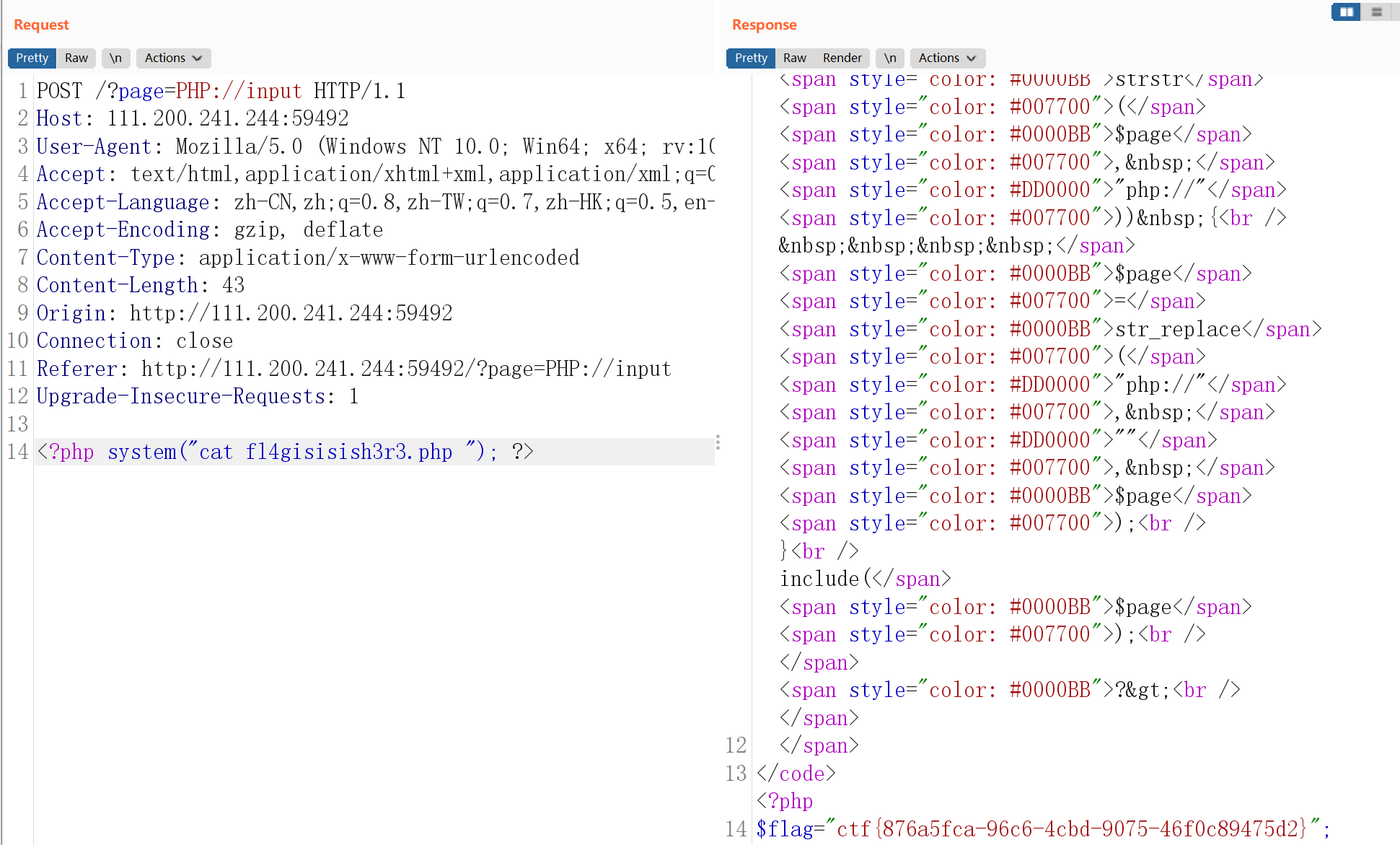Click the Referer header line
Image resolution: width=1400 pixels, height=845 pixels.
point(354,369)
